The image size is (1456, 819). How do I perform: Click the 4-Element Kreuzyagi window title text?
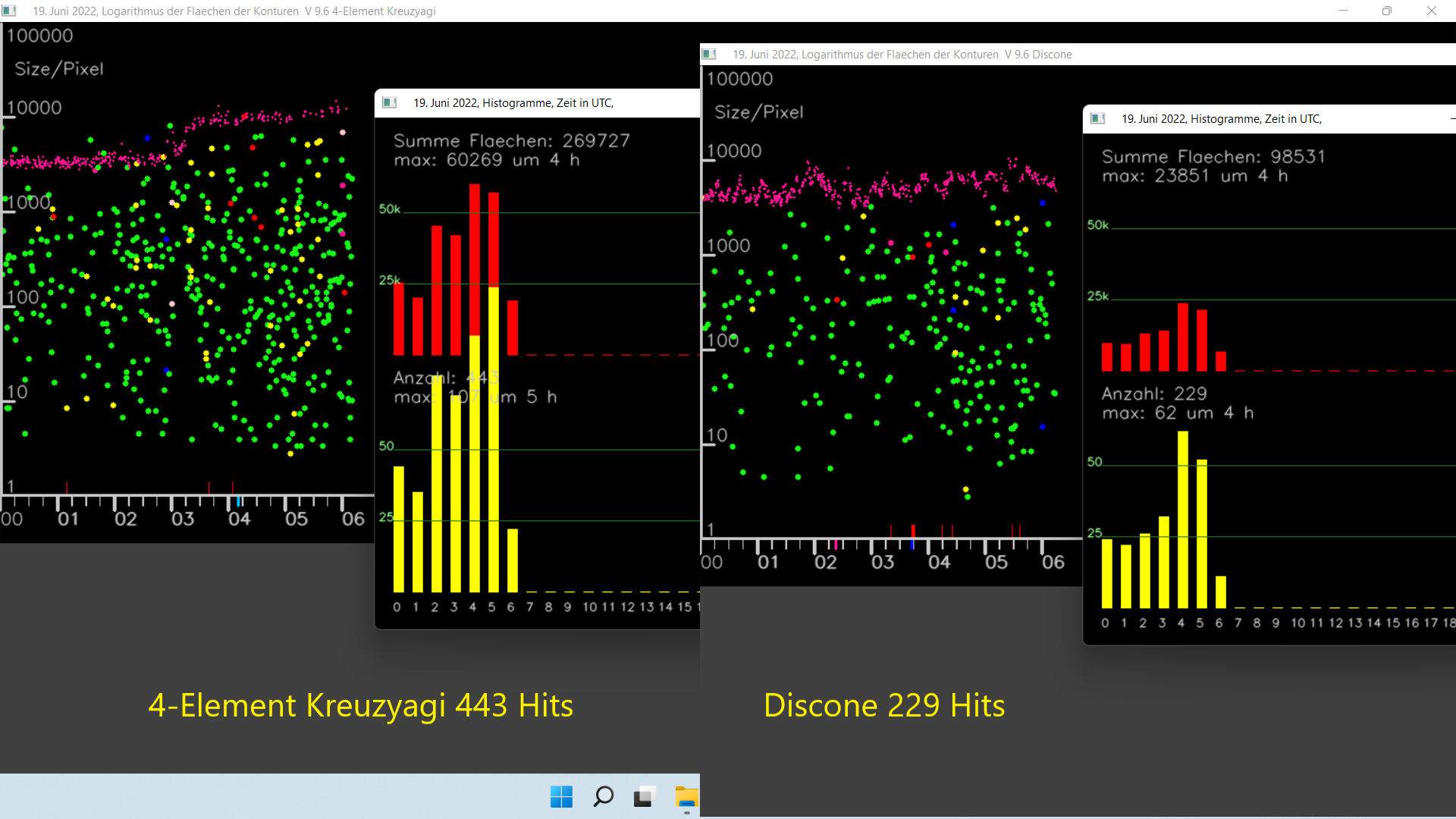(x=234, y=11)
